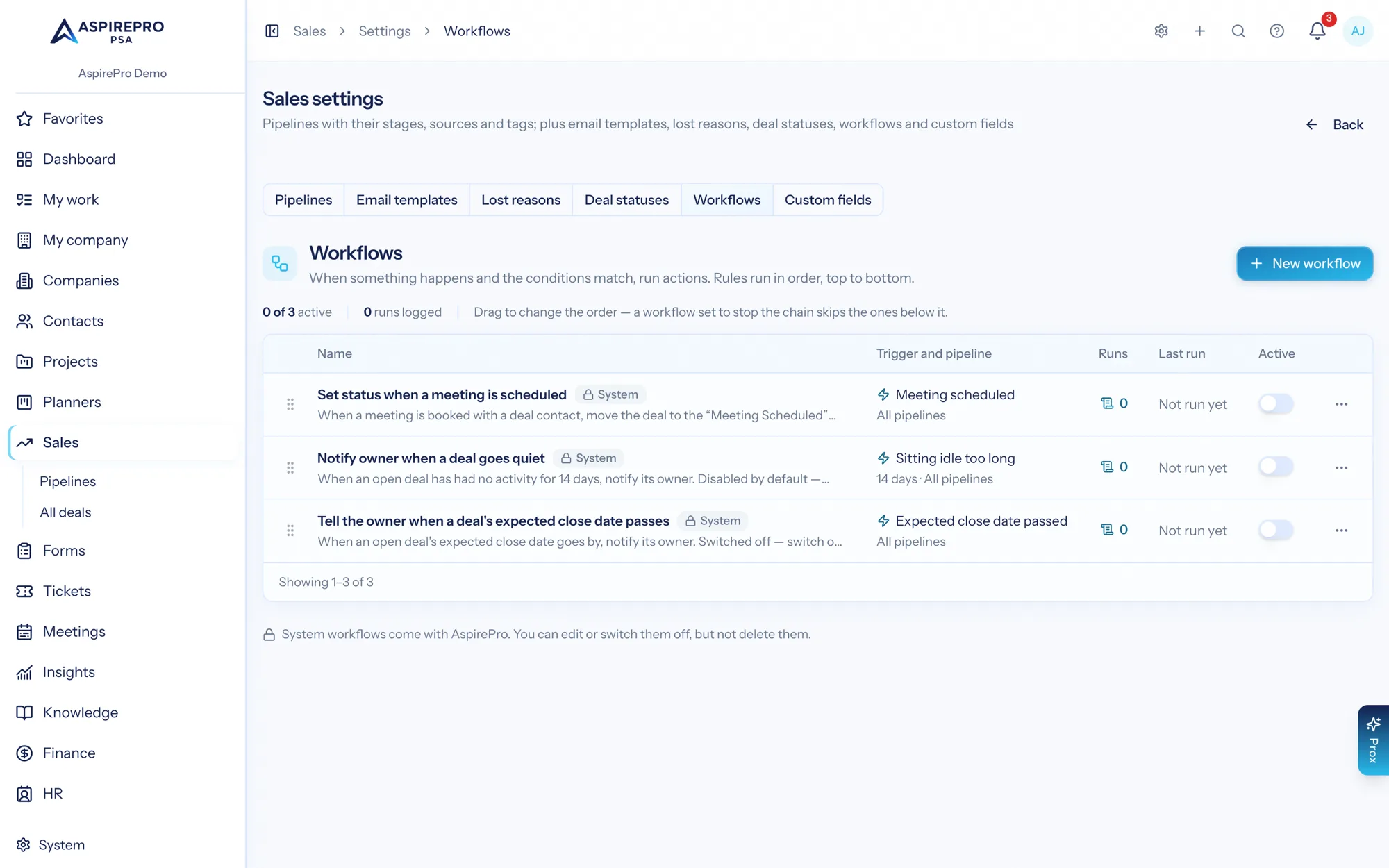
Task: Click the New workflow button
Action: [1304, 264]
